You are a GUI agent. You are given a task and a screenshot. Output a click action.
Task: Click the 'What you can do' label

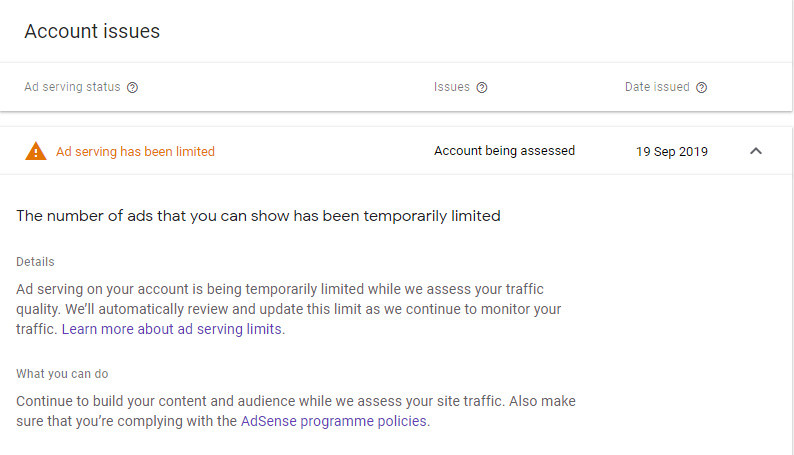click(62, 374)
